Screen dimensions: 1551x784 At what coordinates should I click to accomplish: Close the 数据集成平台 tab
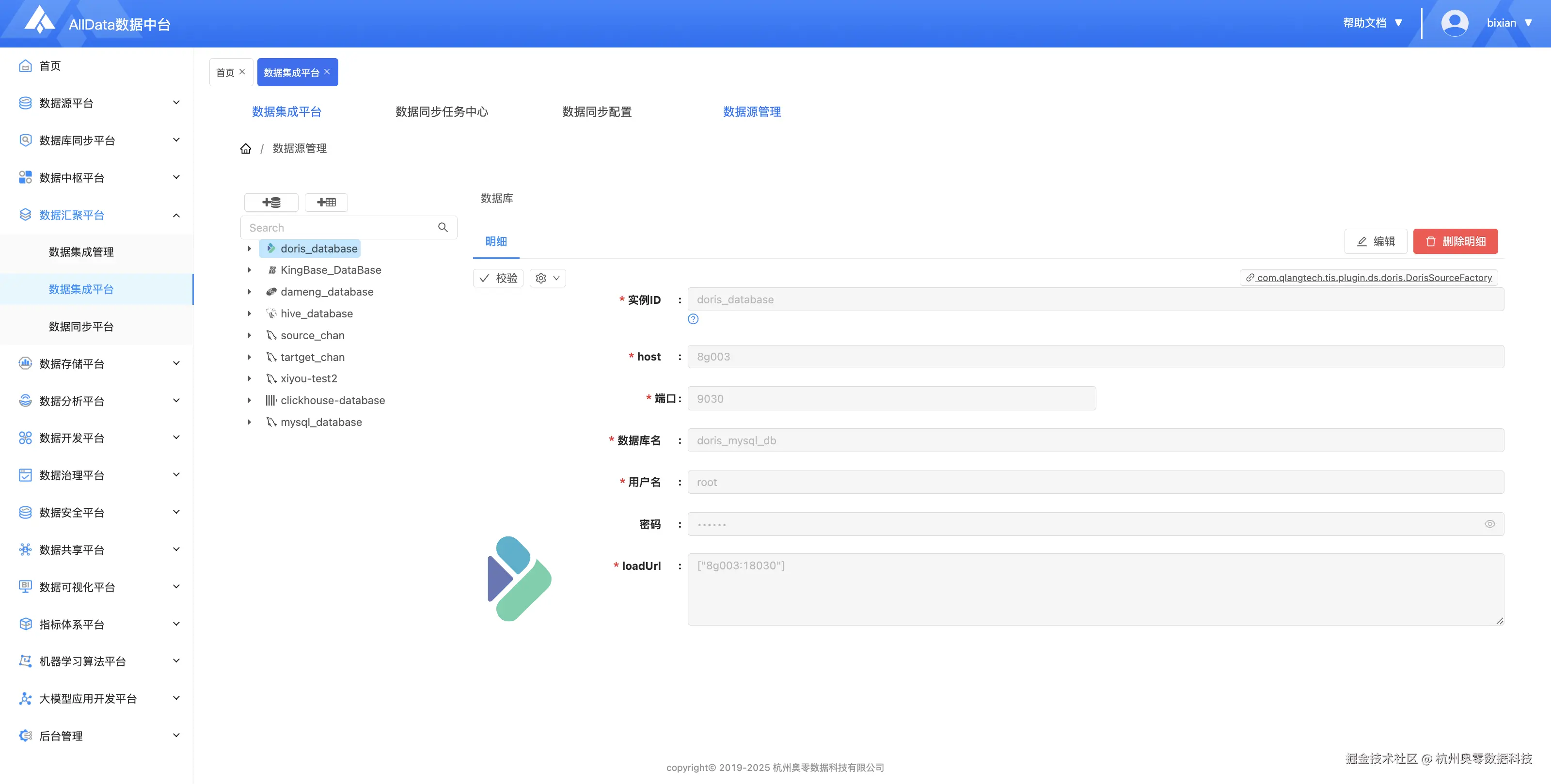[x=327, y=72]
